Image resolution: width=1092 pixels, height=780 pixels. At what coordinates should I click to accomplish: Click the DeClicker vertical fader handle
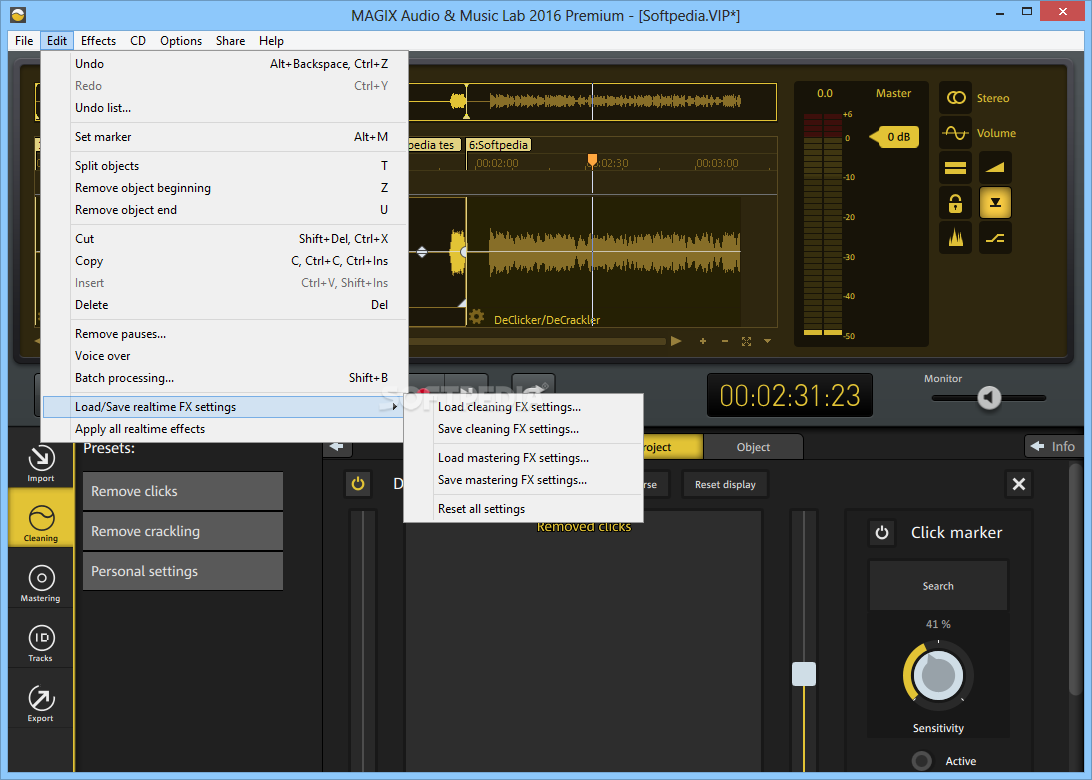coord(804,674)
